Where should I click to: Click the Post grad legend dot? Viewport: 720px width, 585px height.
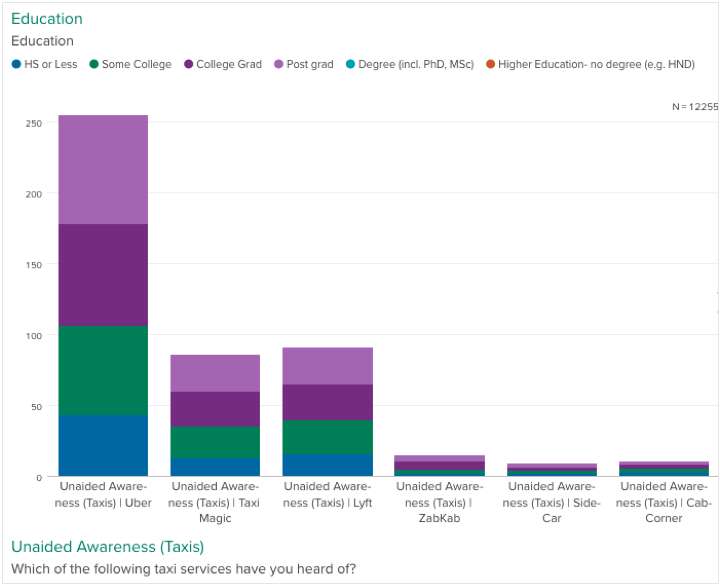point(279,64)
